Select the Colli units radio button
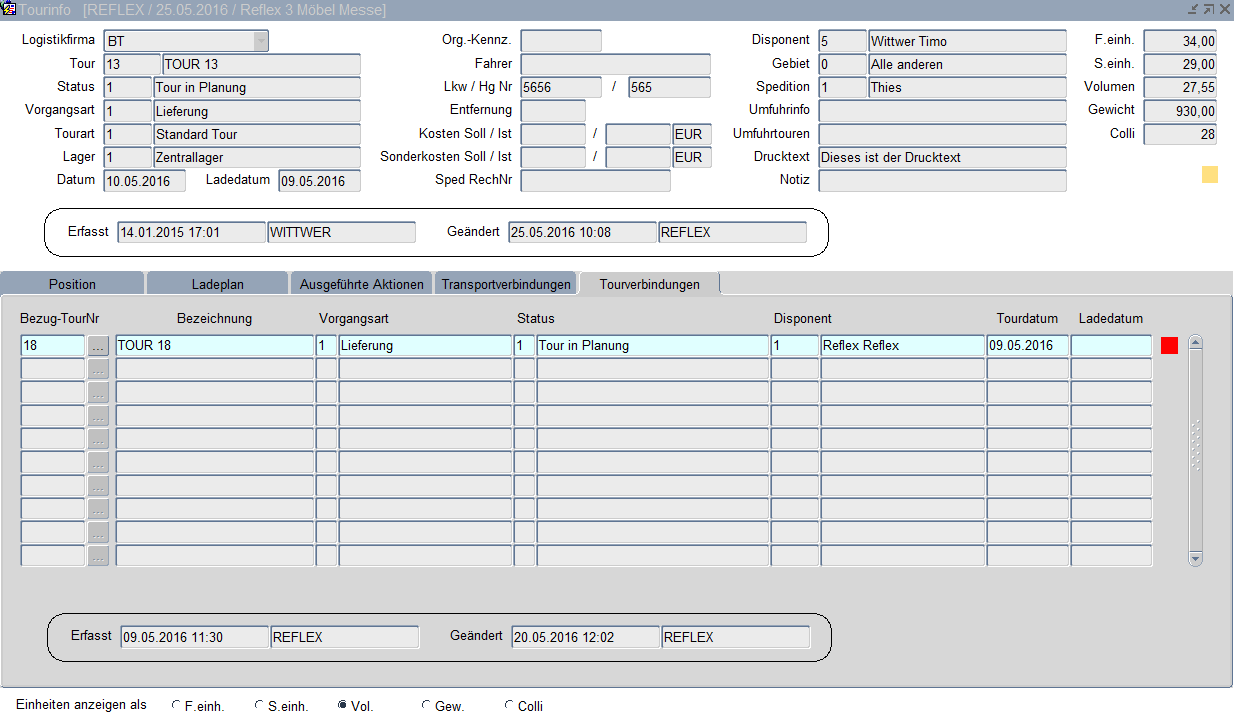 [509, 706]
